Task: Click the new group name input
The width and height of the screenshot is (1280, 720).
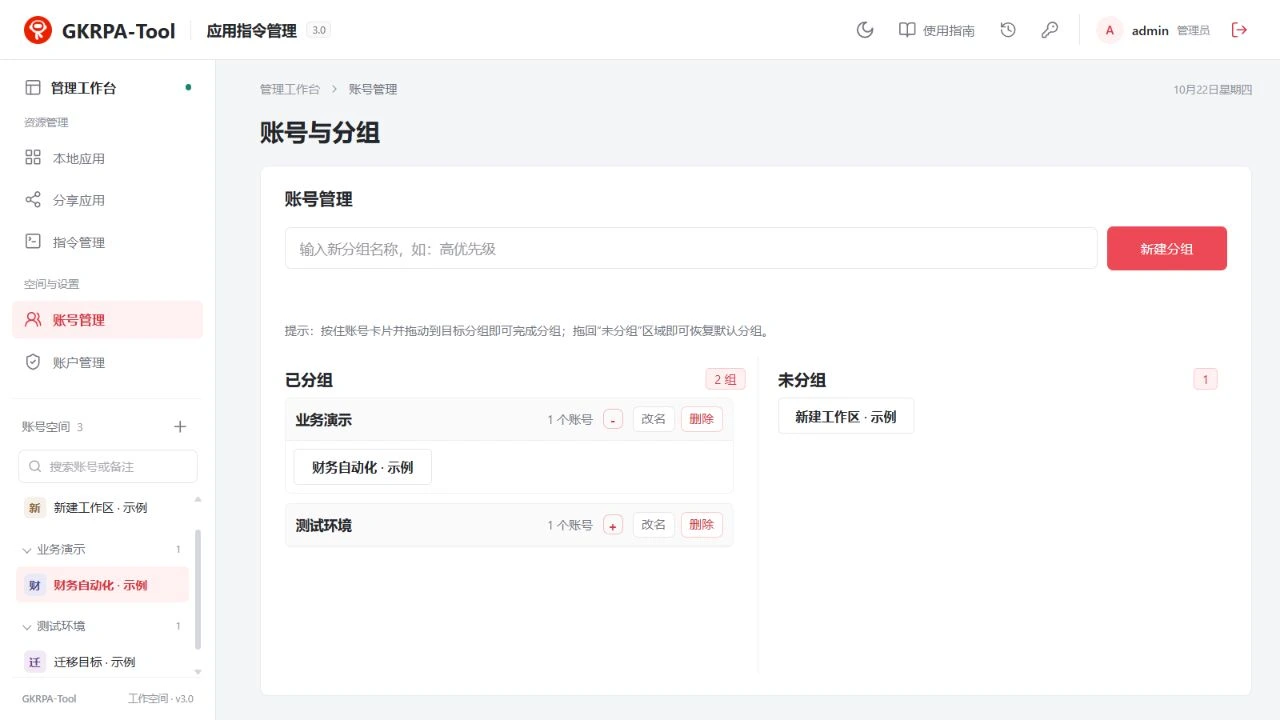Action: [691, 248]
